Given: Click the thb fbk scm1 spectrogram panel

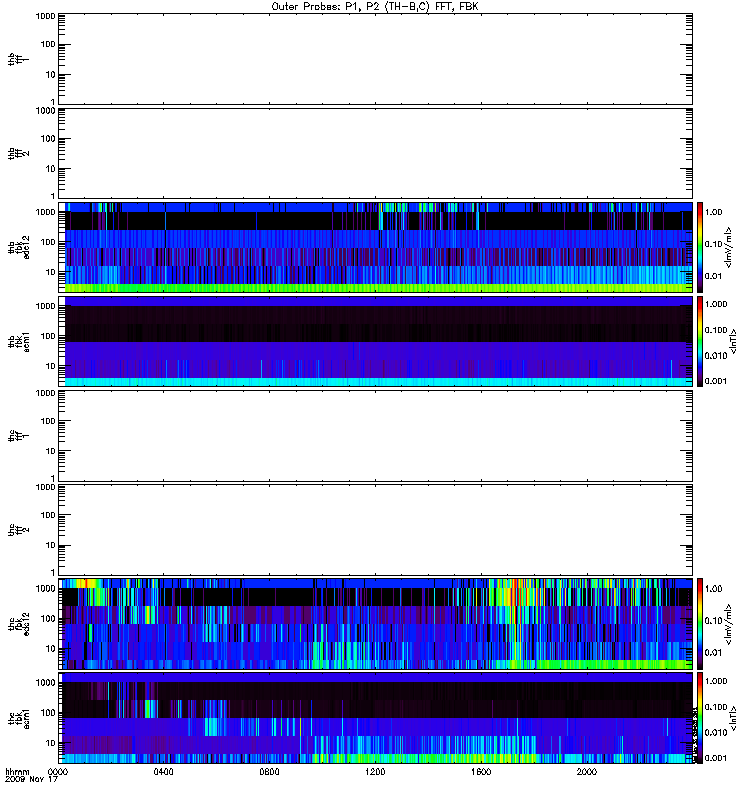Looking at the screenshot, I should point(375,341).
